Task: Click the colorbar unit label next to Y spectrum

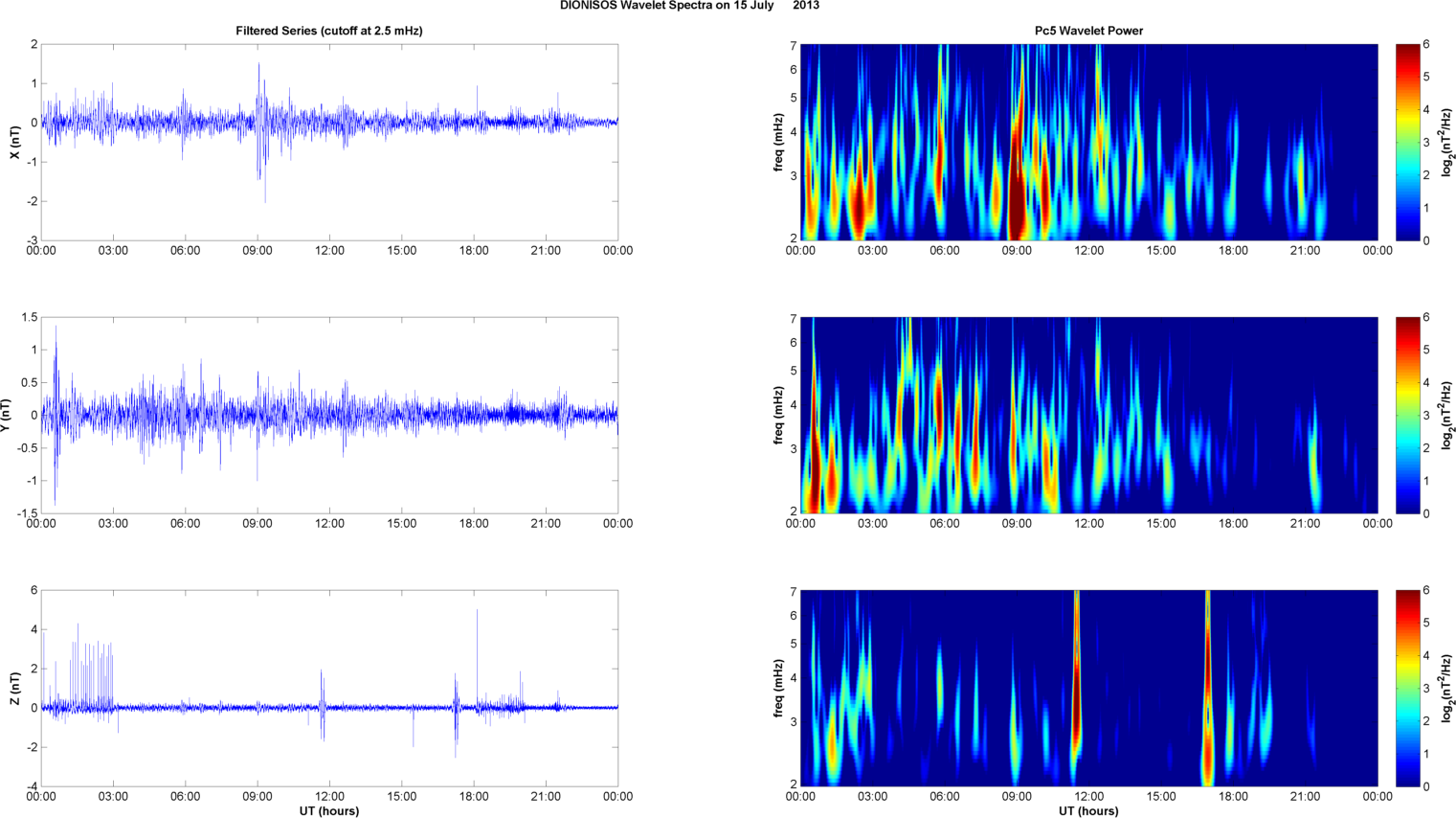Action: pyautogui.click(x=1448, y=415)
